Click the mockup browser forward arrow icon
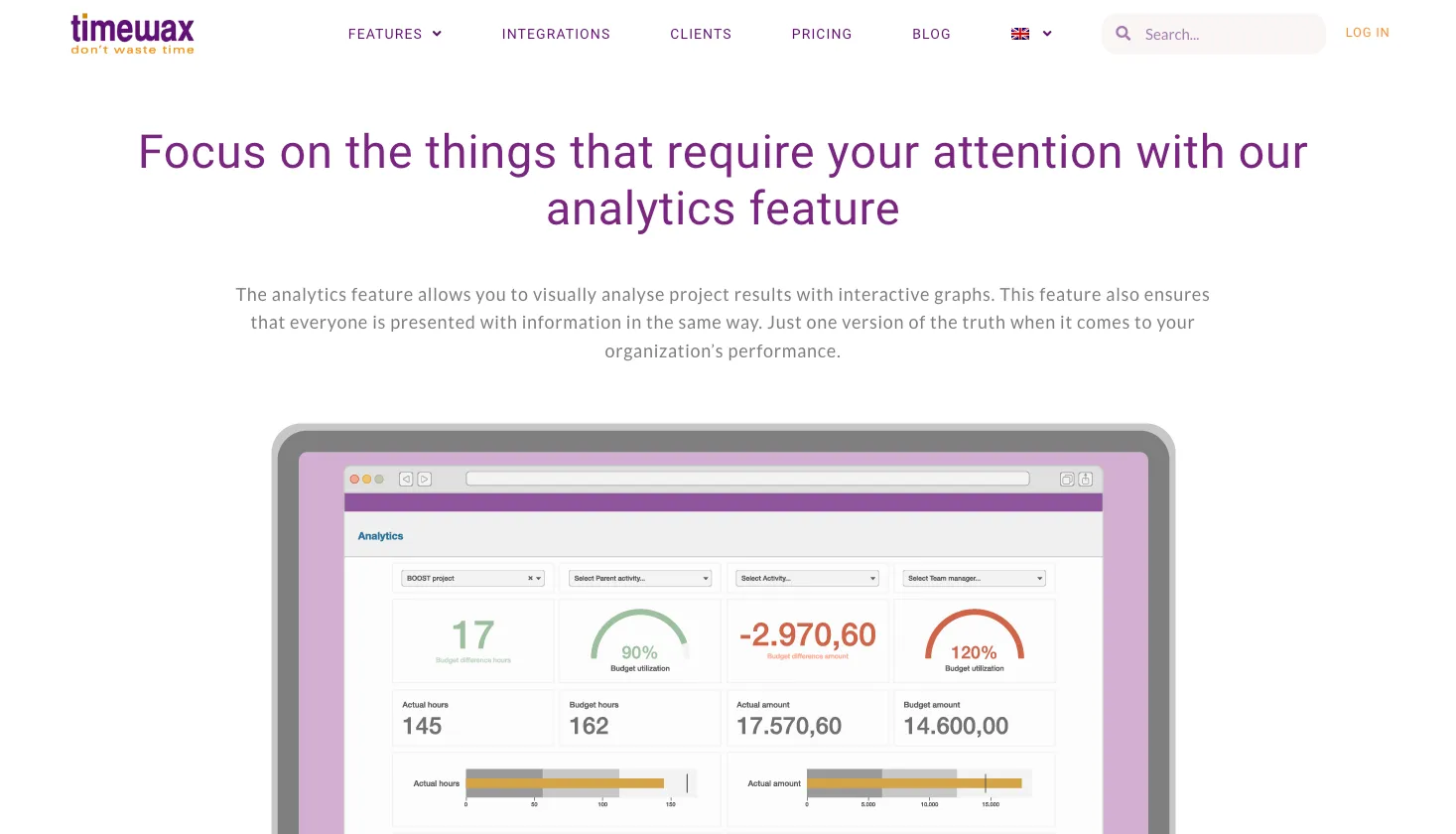1456x834 pixels. point(425,479)
